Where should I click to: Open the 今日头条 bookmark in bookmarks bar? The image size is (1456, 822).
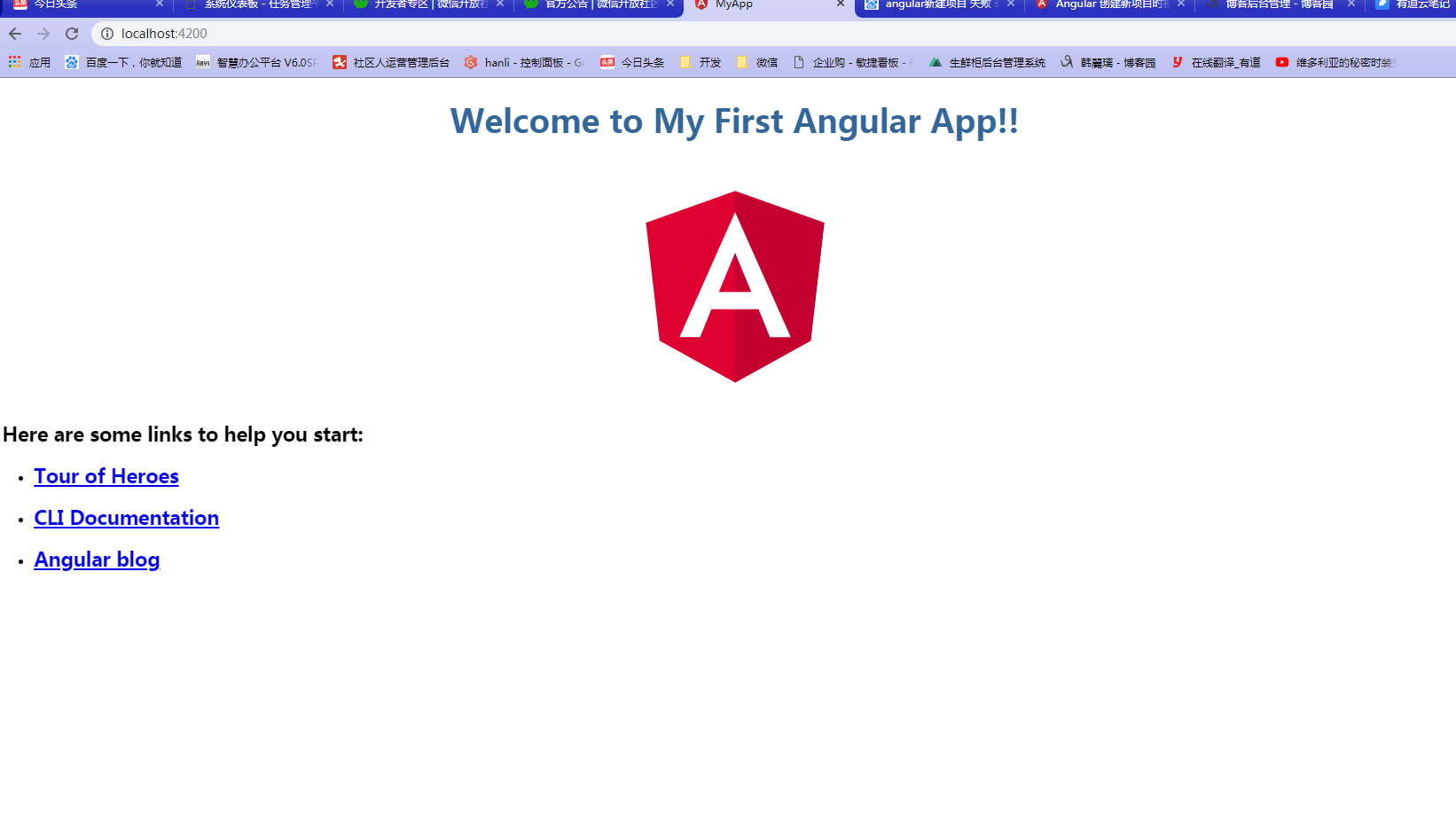[632, 62]
